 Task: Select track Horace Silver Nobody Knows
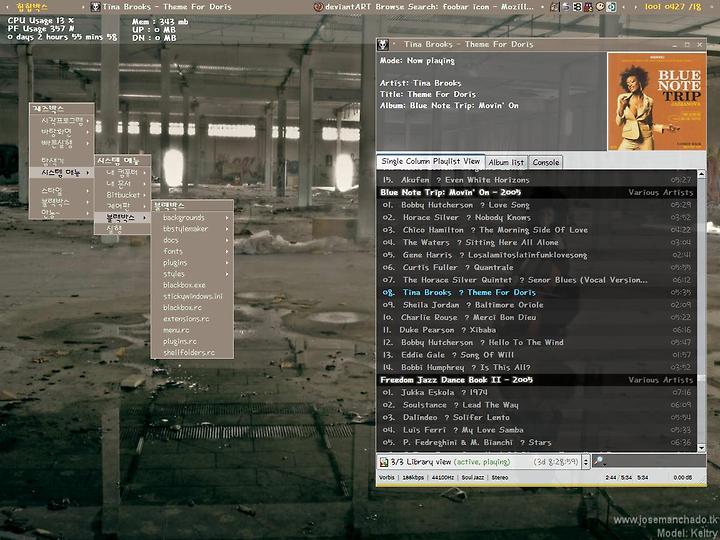pyautogui.click(x=536, y=217)
